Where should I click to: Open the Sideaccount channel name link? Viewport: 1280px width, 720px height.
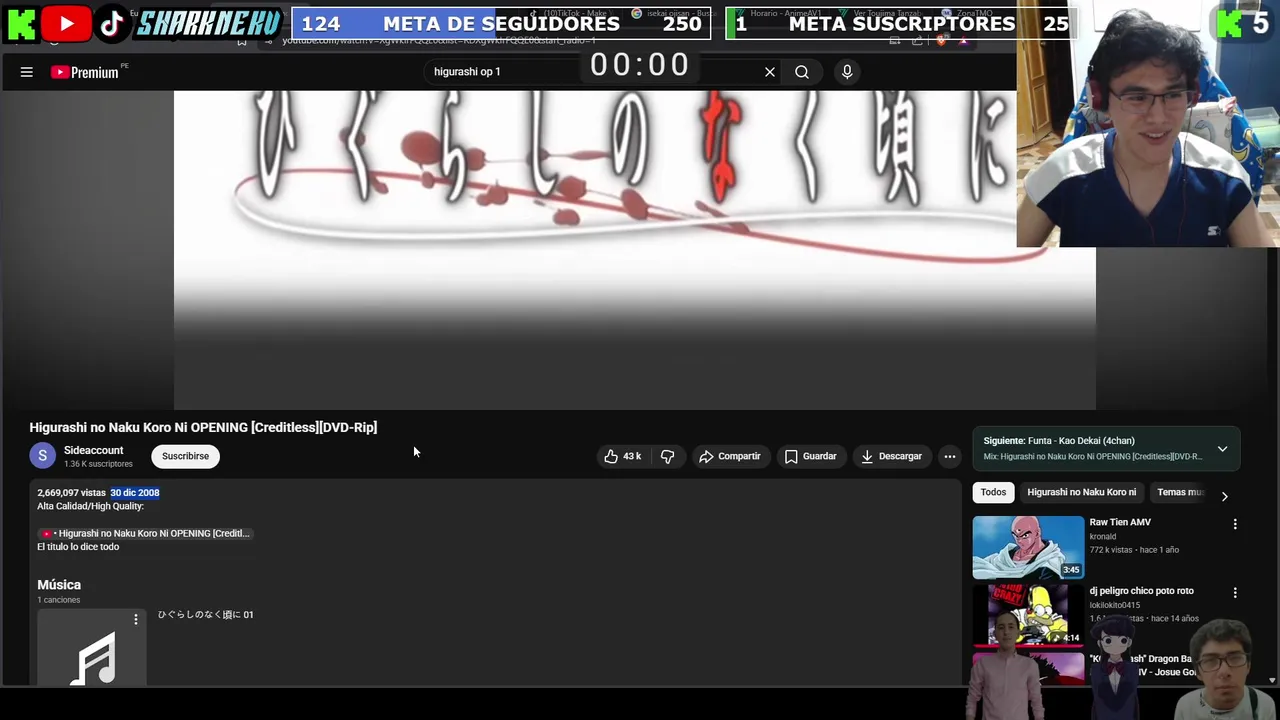coord(94,451)
